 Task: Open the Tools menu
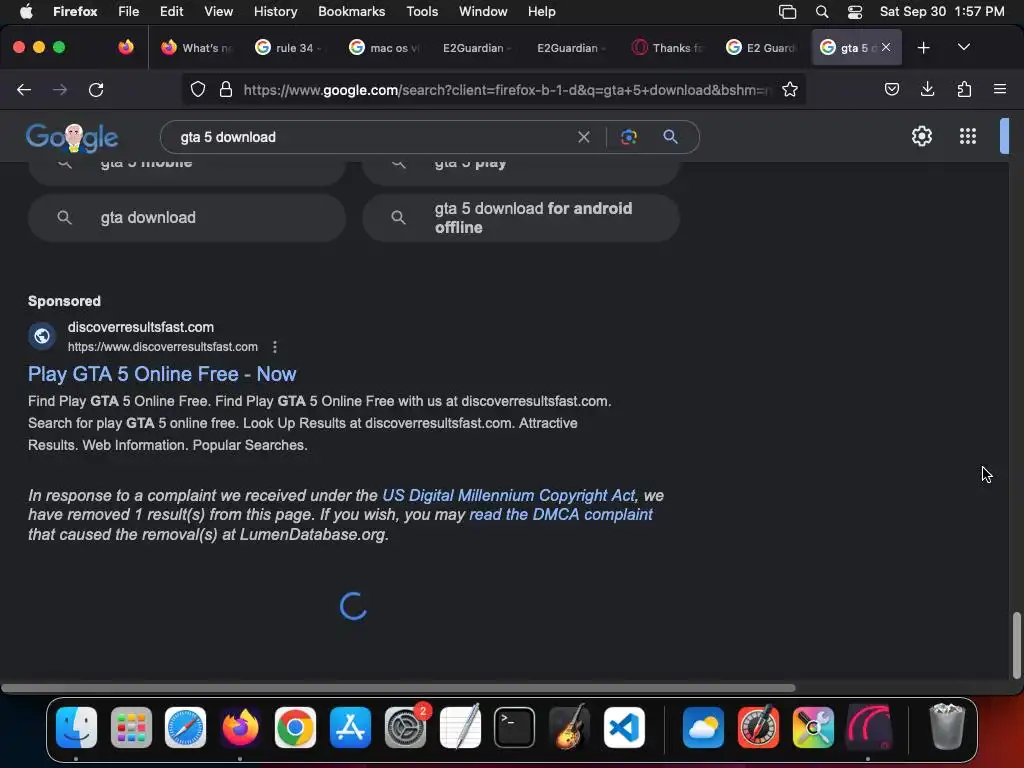pos(422,12)
